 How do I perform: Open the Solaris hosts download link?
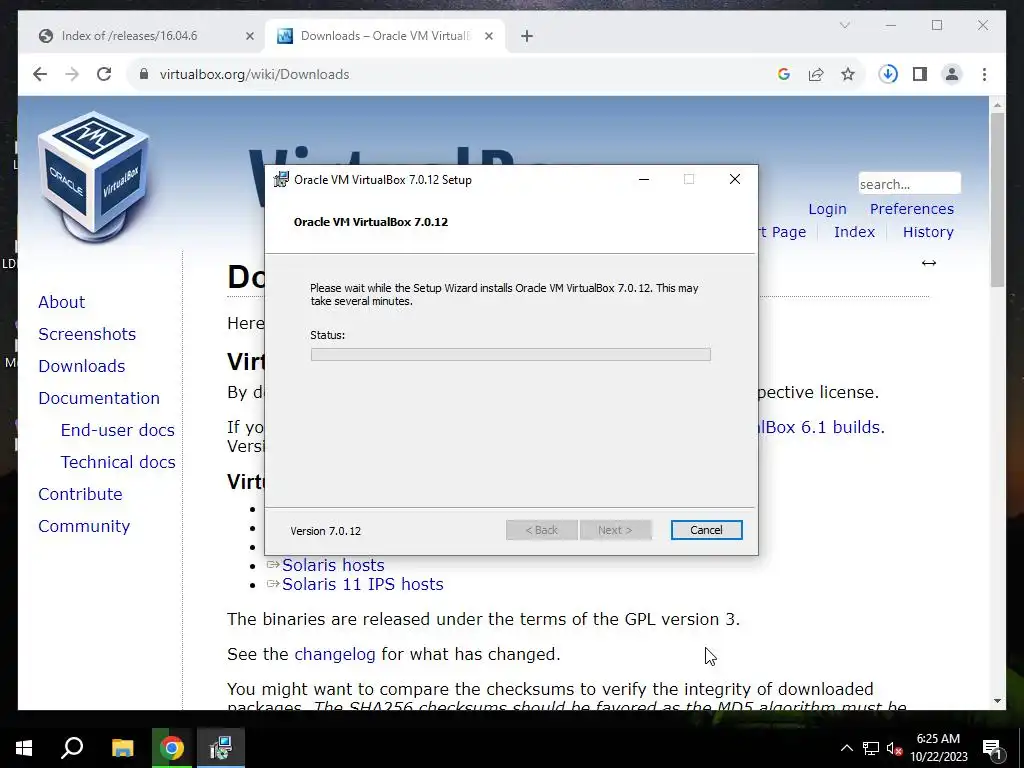pos(333,565)
